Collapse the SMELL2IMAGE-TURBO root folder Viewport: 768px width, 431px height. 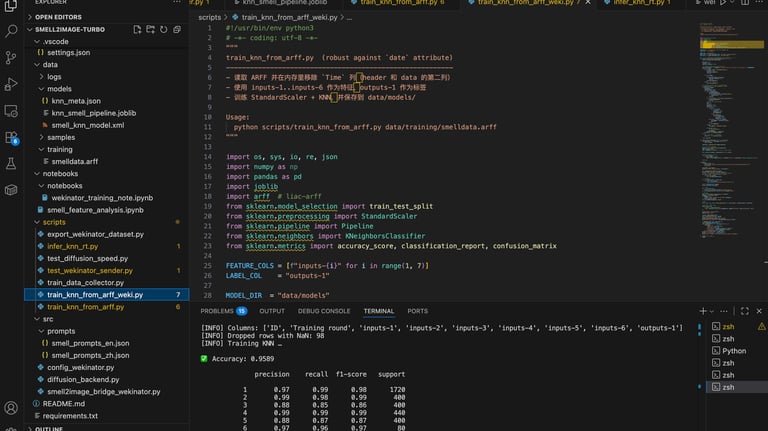(70, 29)
